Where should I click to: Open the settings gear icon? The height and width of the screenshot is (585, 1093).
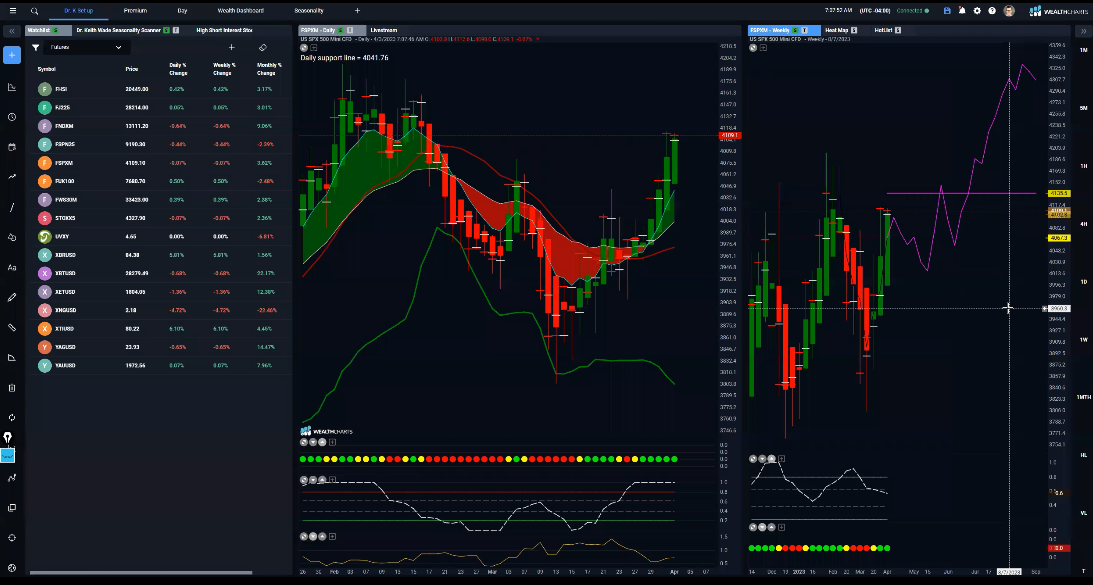click(977, 11)
